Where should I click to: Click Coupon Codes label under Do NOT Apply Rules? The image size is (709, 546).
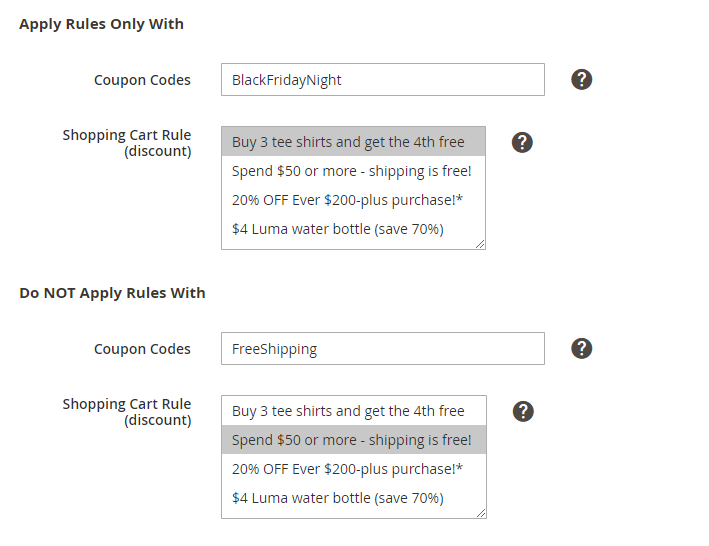pos(142,349)
